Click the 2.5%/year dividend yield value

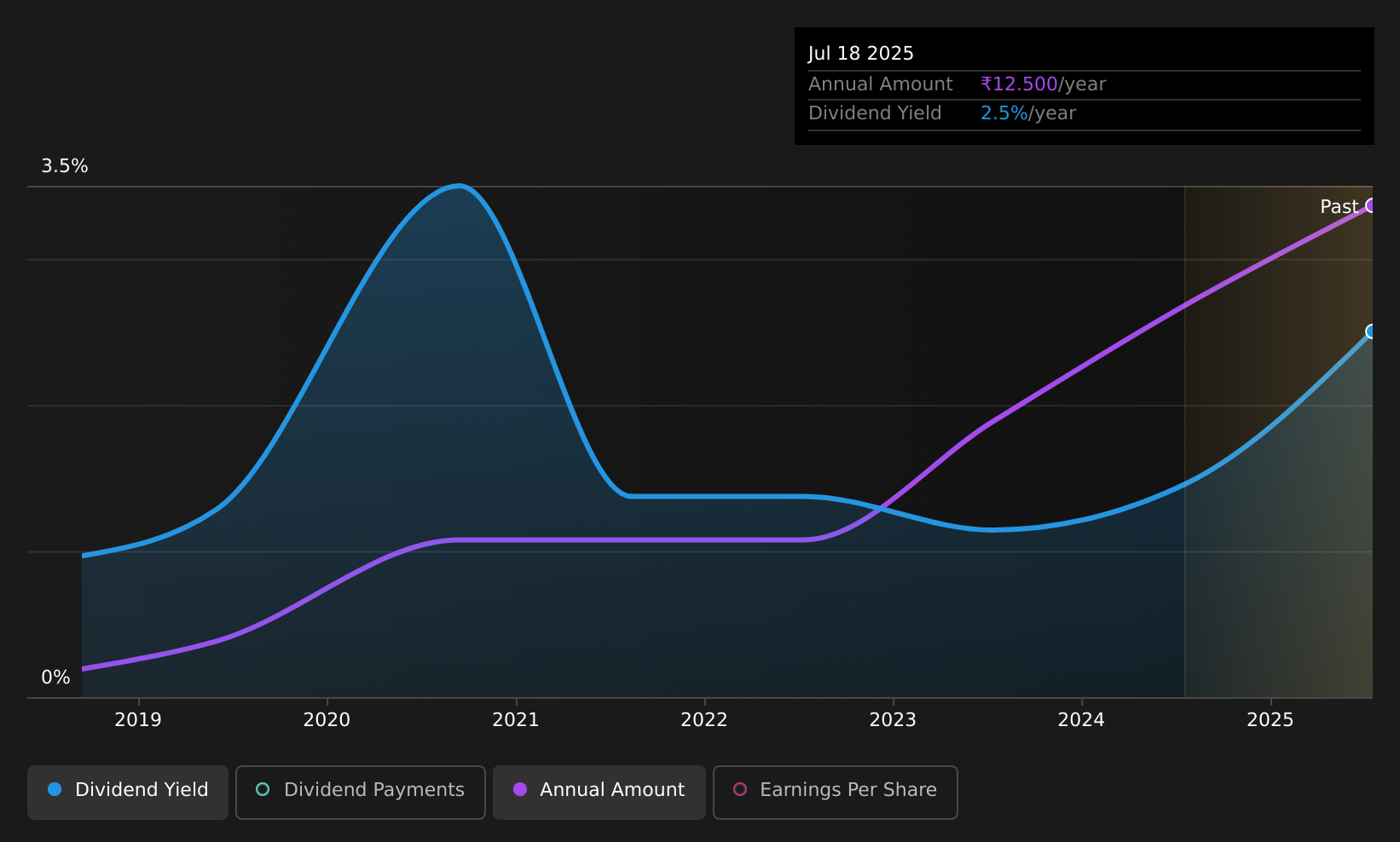pos(1028,113)
